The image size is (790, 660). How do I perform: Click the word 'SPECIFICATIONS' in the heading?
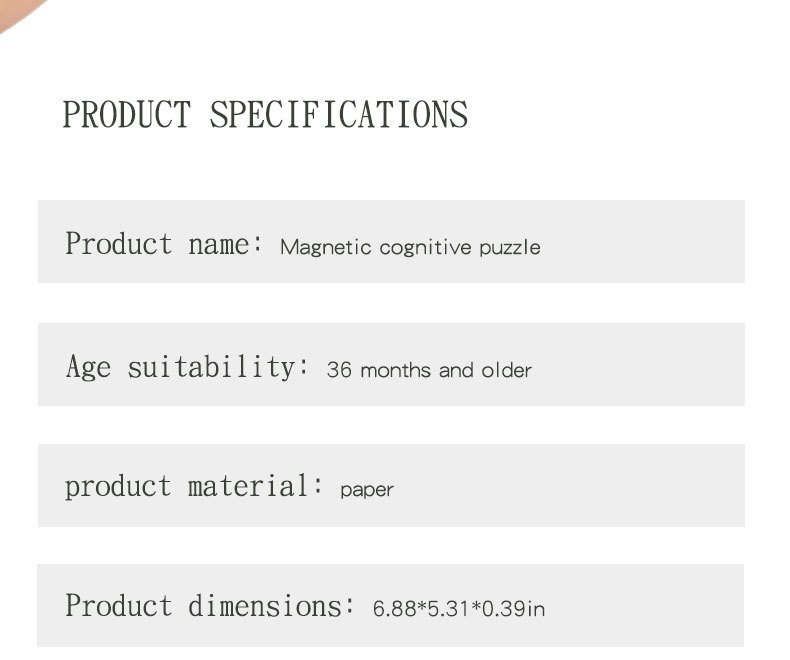[x=339, y=115]
